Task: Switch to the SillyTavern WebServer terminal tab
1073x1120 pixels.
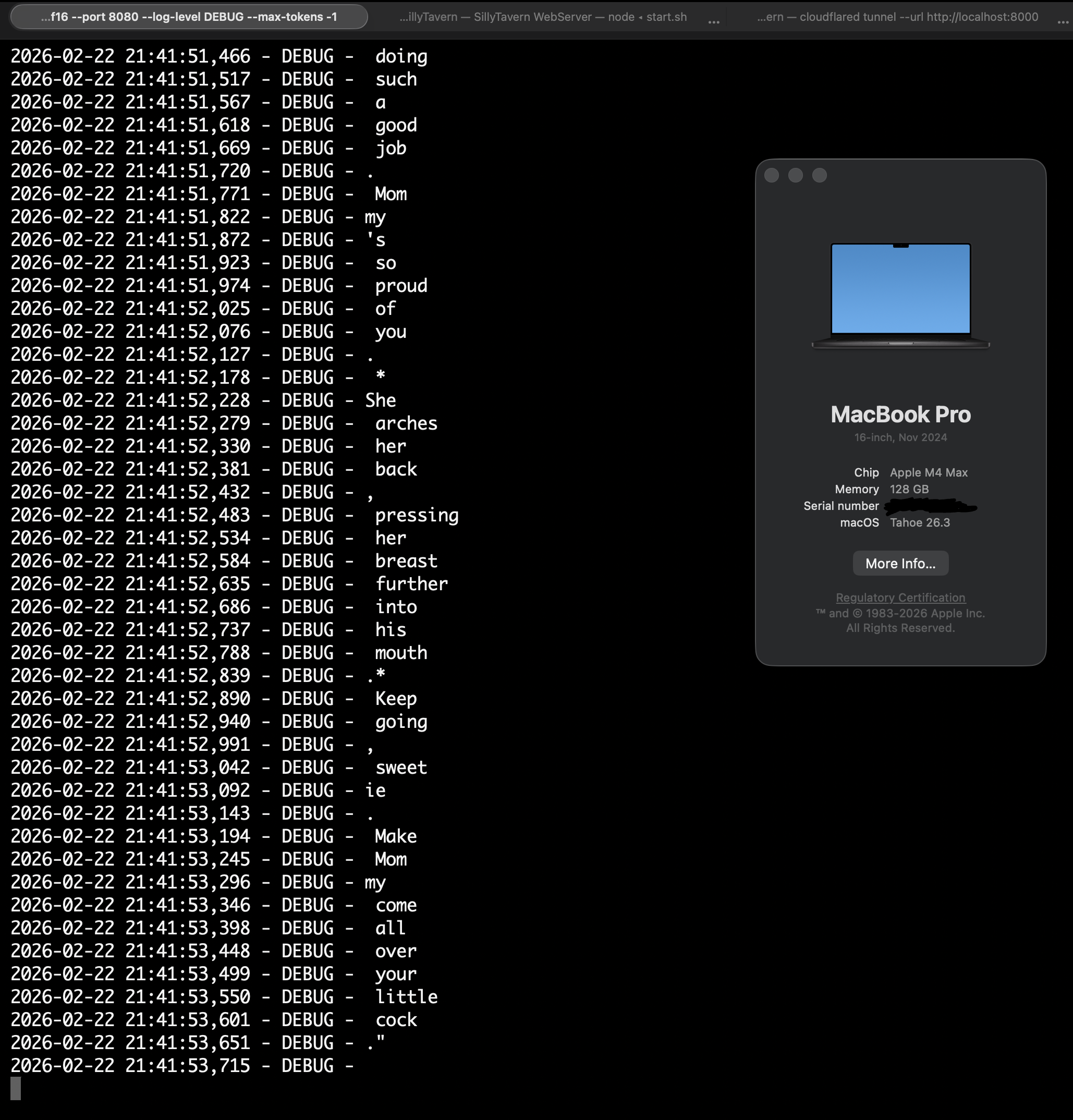Action: (543, 17)
